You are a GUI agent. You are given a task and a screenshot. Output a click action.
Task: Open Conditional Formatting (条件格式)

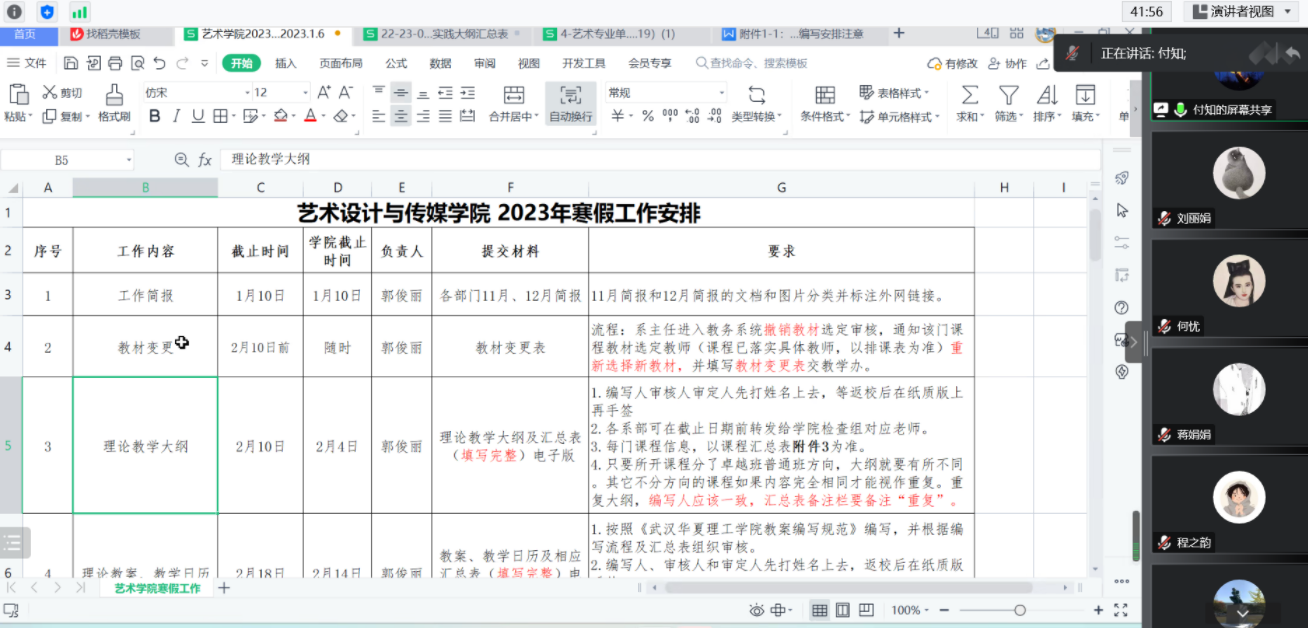tap(825, 95)
